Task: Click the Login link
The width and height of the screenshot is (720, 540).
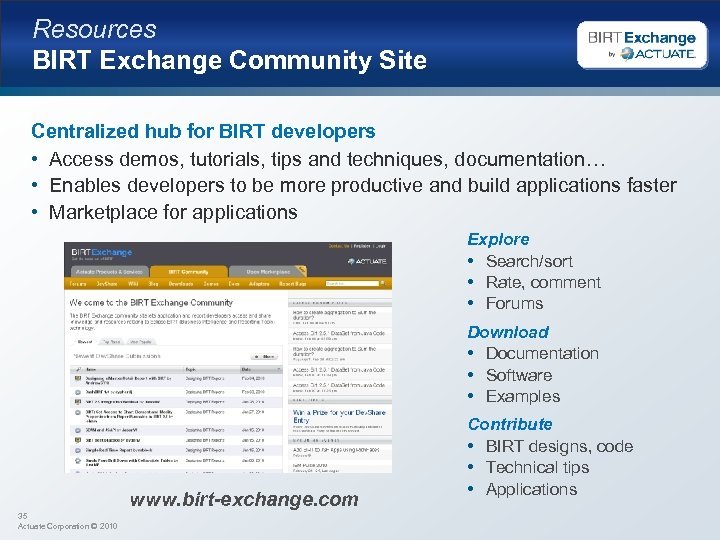Action: click(381, 246)
